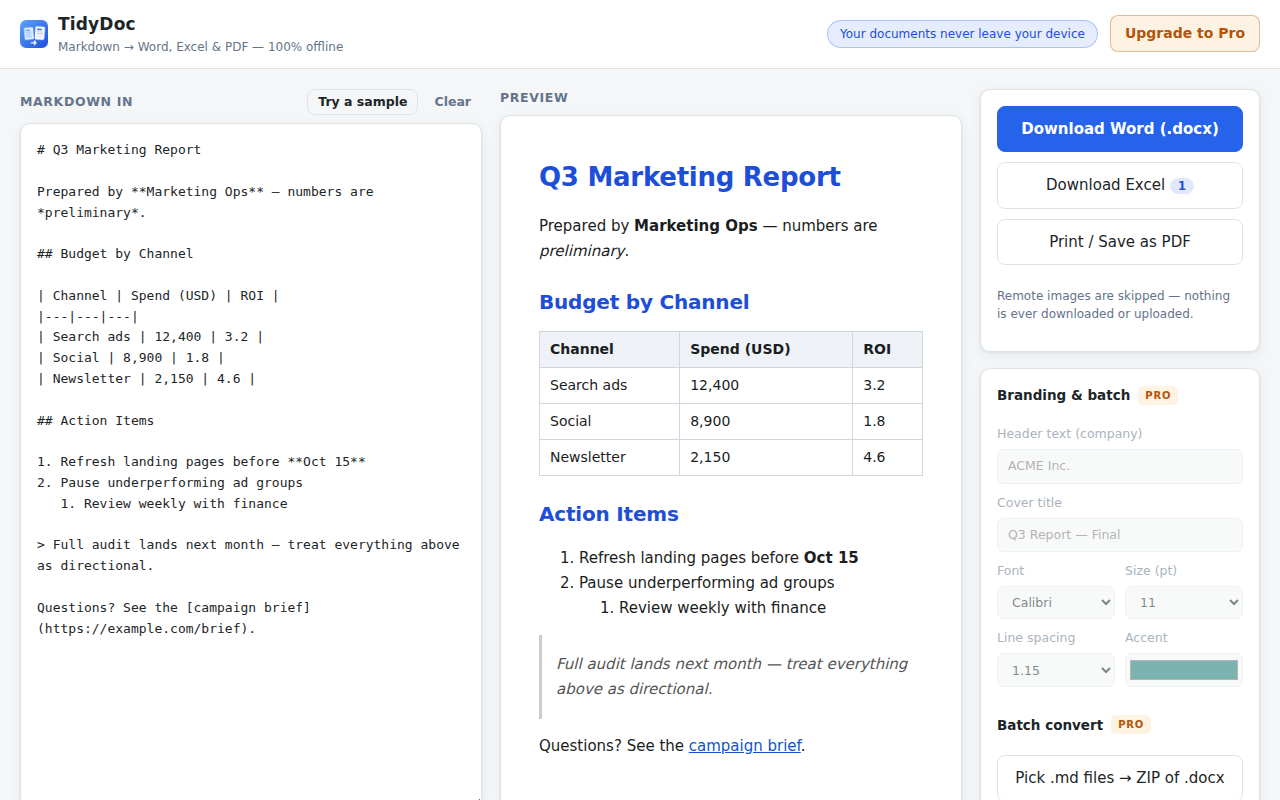Open the Accent color swatch picker
Viewport: 1280px width, 800px height.
click(1184, 670)
